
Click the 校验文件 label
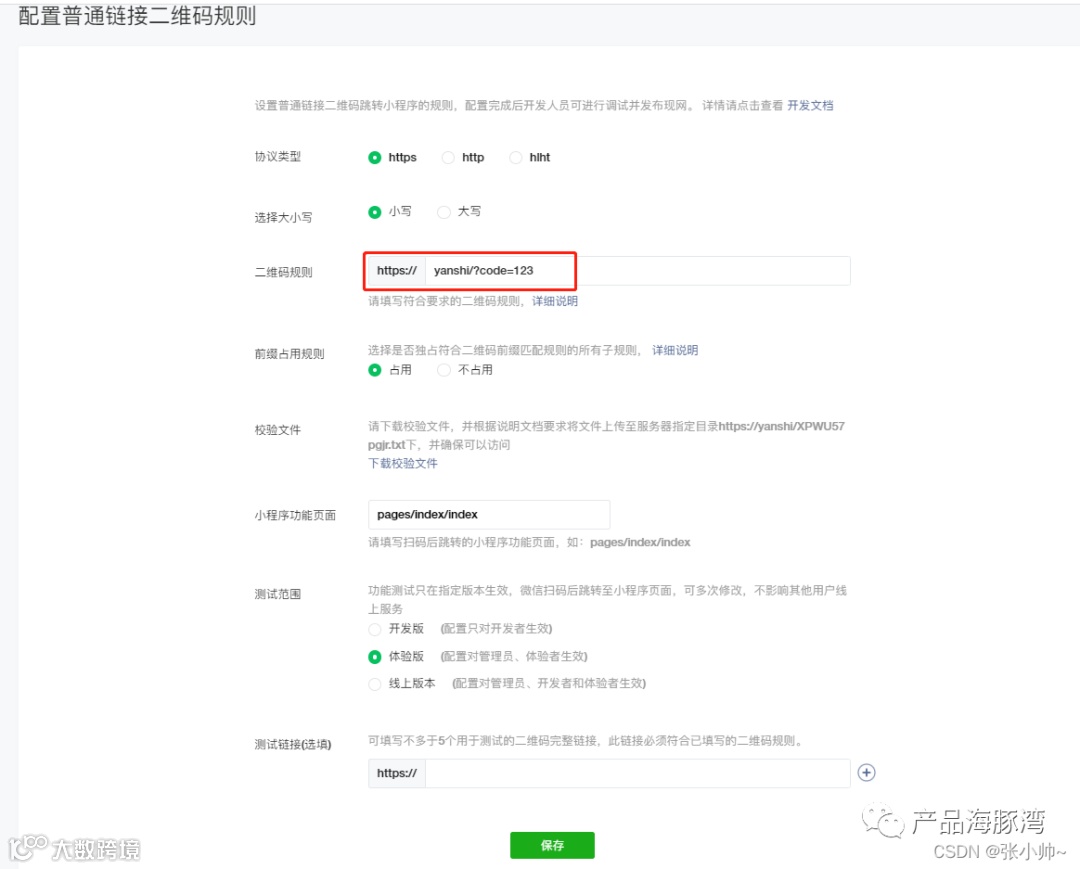tap(278, 430)
